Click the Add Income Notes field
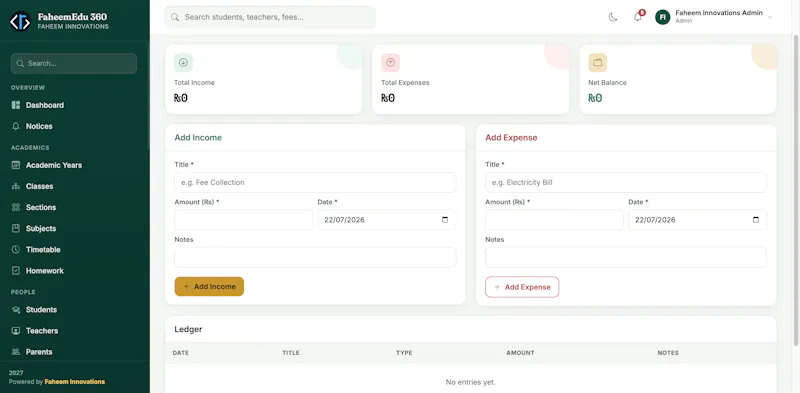The image size is (800, 393). [315, 257]
